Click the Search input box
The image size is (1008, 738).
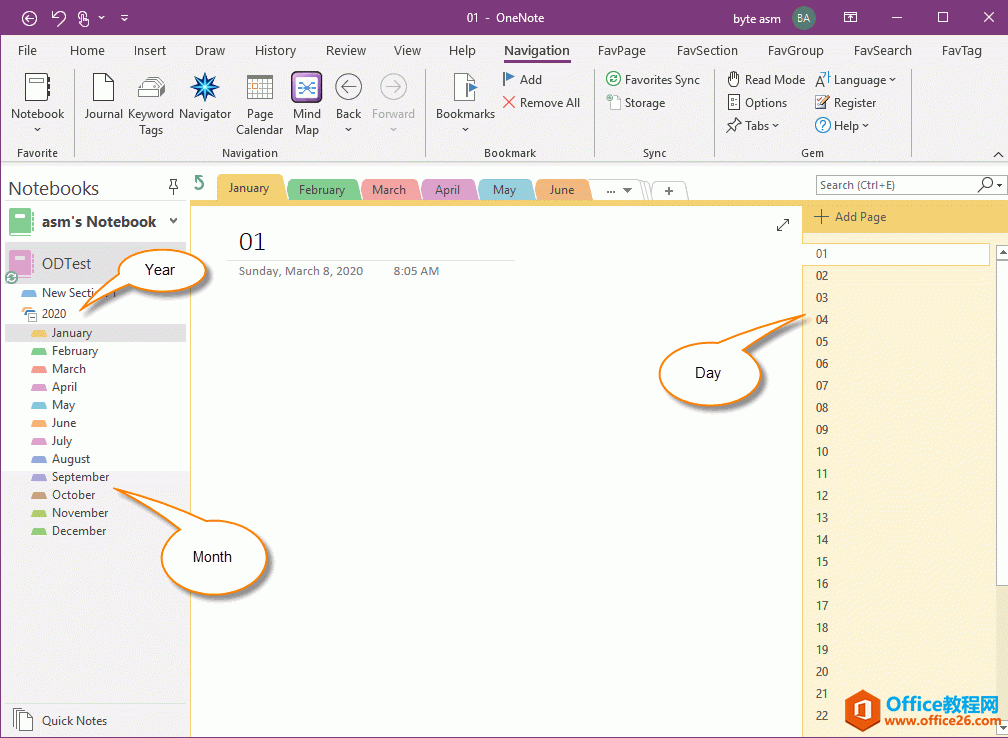point(895,185)
